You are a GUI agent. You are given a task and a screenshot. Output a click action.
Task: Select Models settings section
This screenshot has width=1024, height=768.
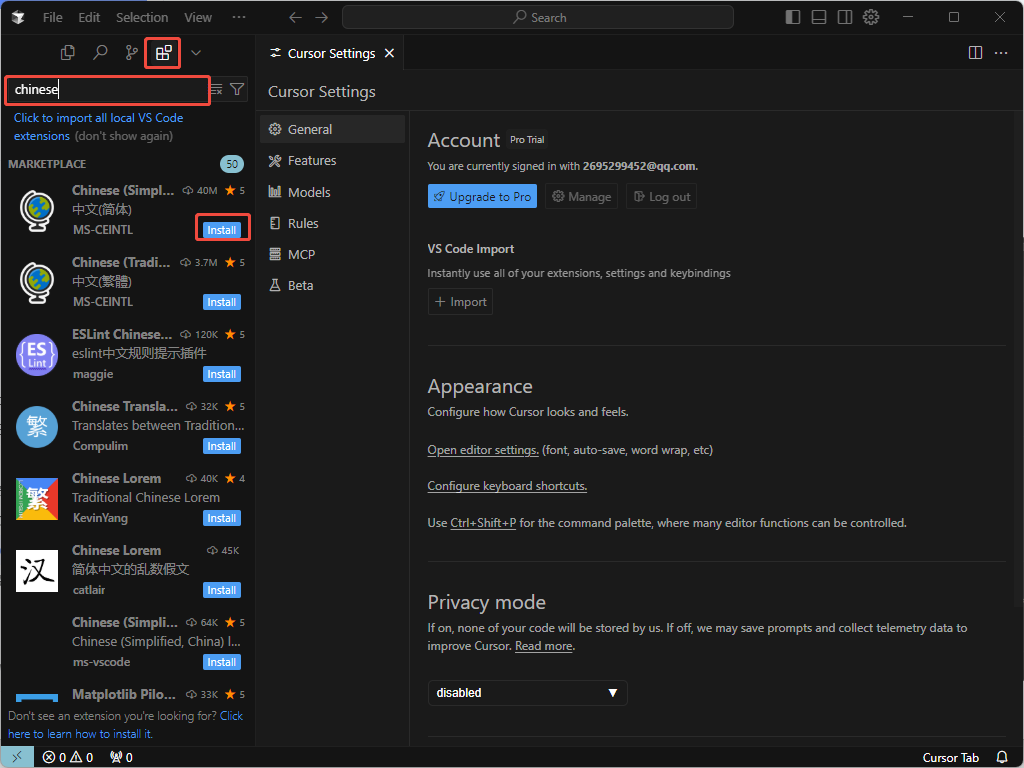(332, 192)
